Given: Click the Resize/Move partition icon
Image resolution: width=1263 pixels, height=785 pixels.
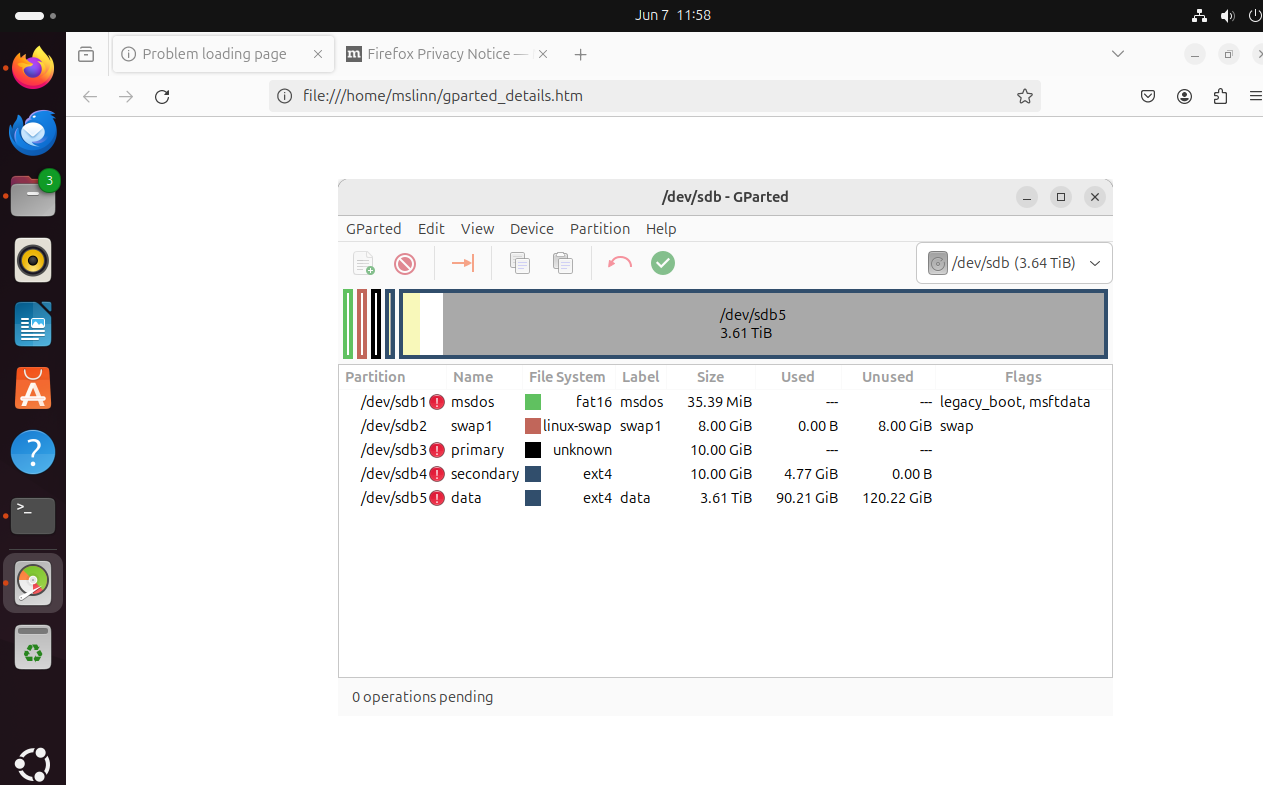Looking at the screenshot, I should pos(462,263).
